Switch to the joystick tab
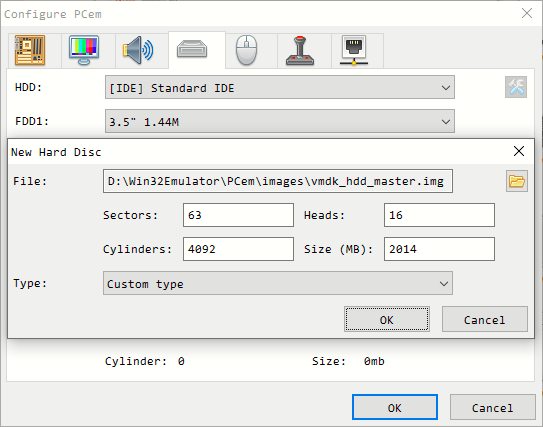The width and height of the screenshot is (543, 427). click(x=300, y=50)
